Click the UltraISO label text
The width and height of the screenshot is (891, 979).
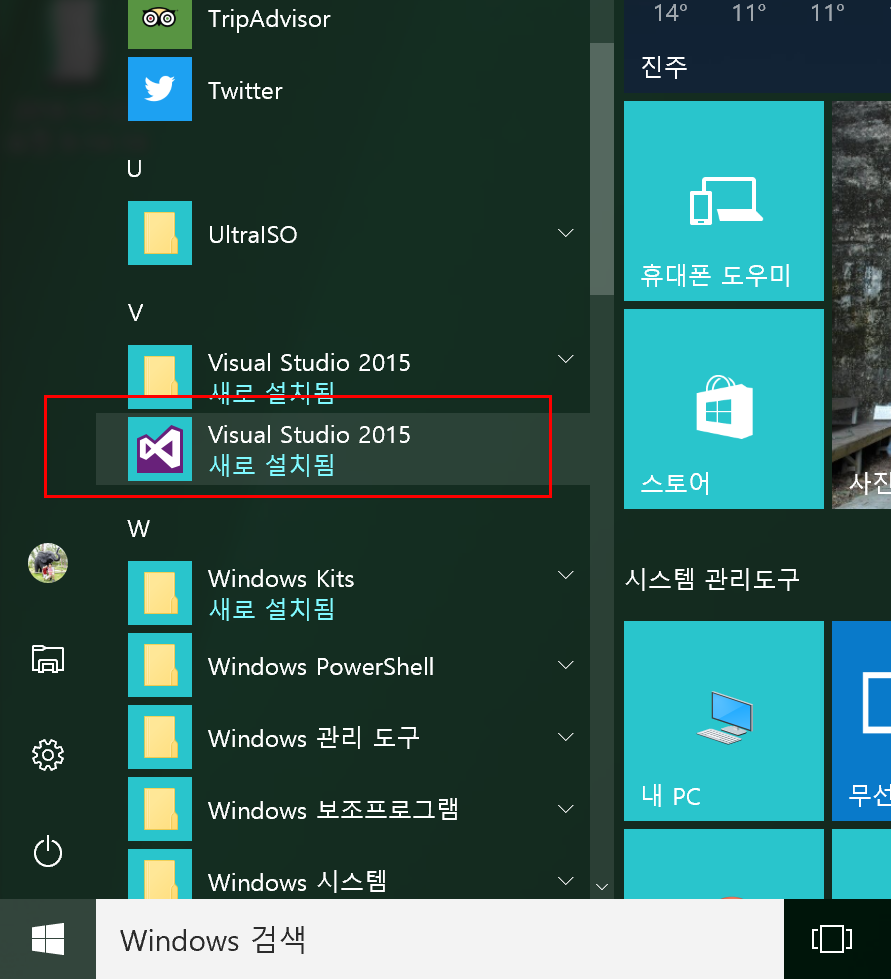click(253, 235)
